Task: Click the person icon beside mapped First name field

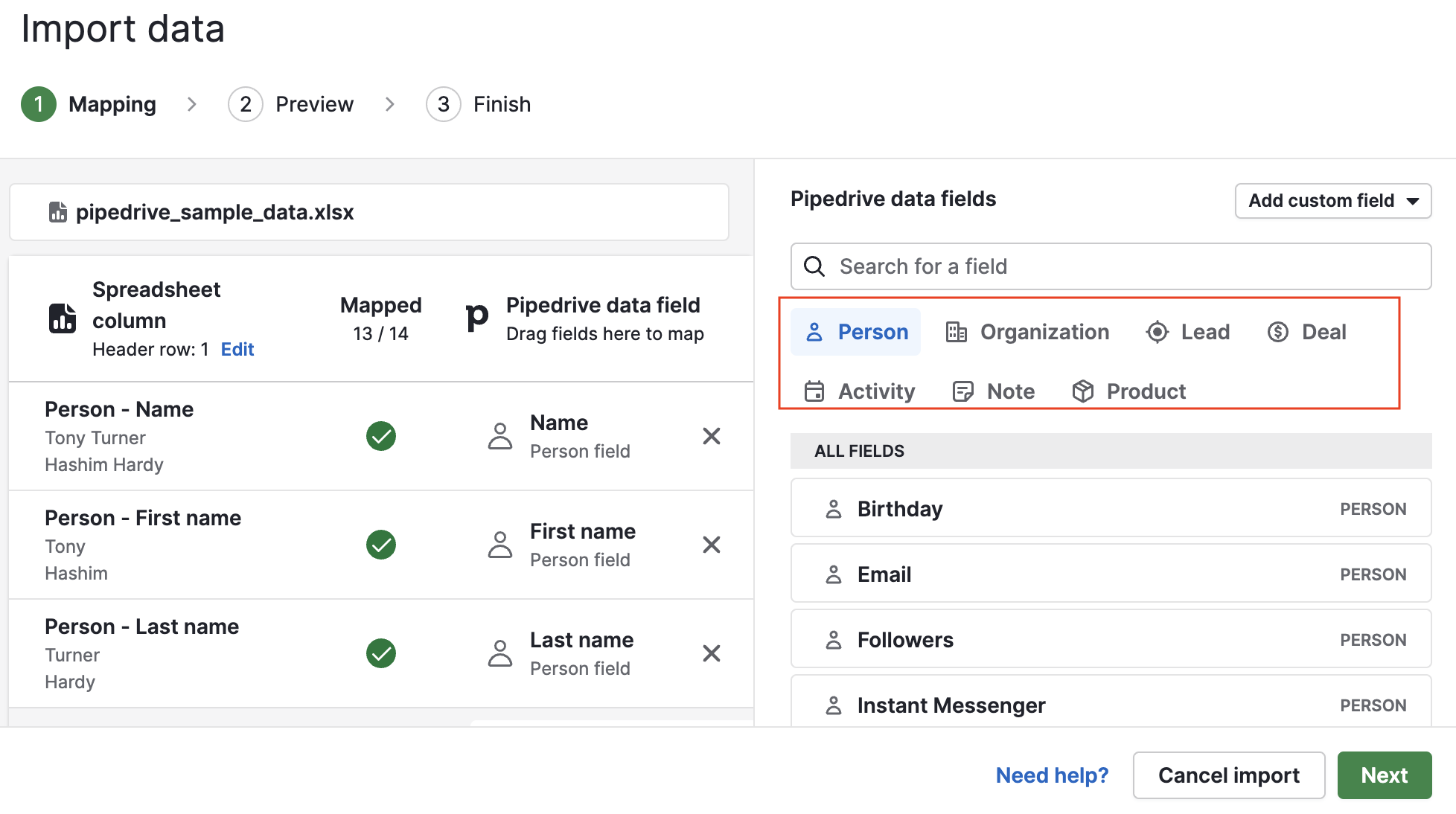Action: point(500,545)
